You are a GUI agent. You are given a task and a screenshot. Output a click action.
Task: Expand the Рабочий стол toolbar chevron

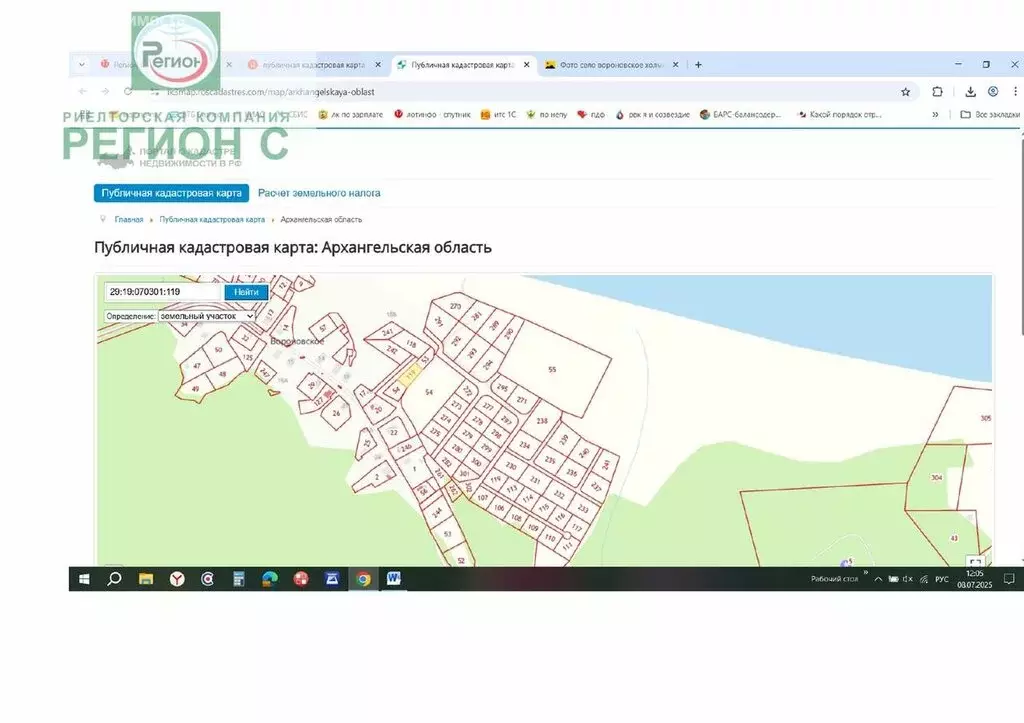866,574
